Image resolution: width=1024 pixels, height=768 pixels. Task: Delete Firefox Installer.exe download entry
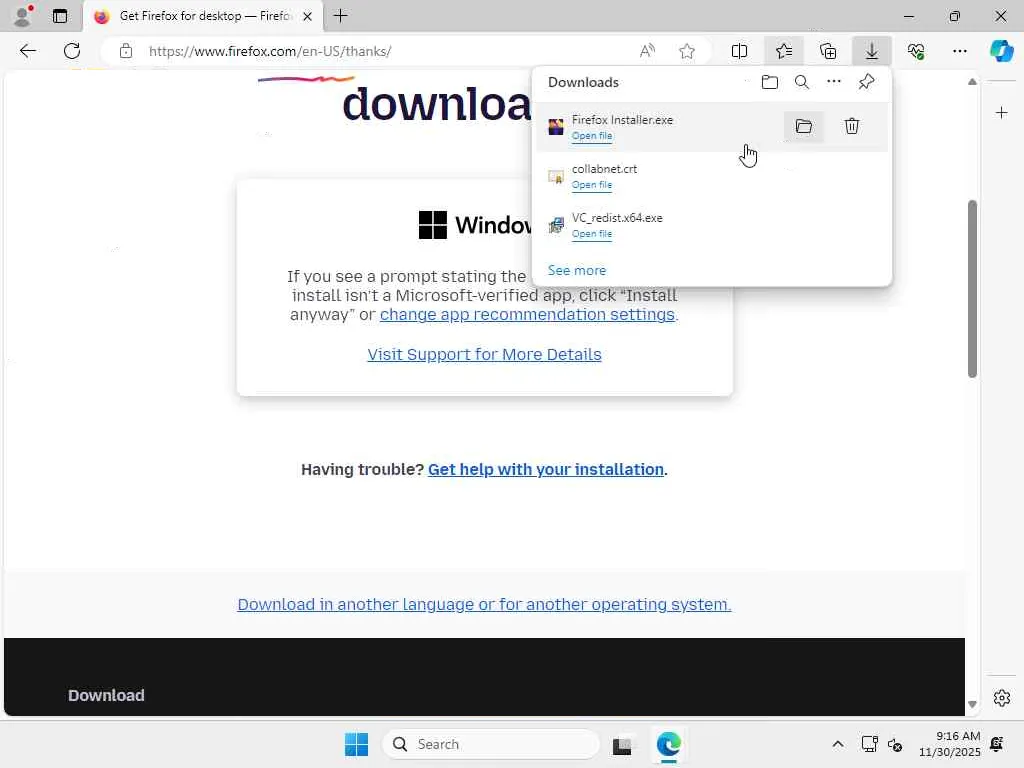pos(852,126)
